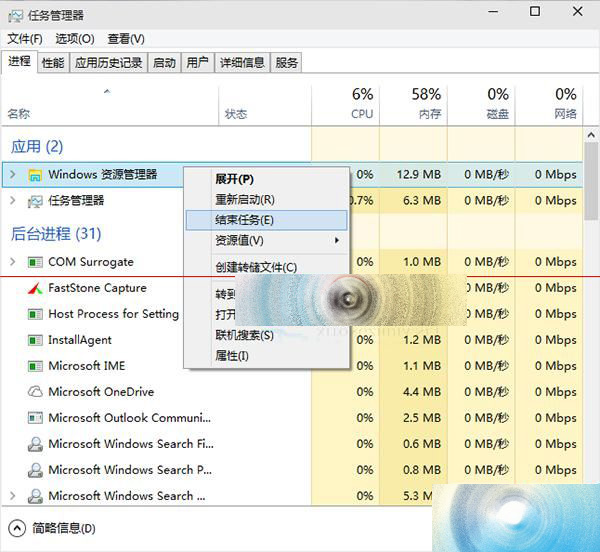The image size is (600, 552).
Task: Choose 结束任务(E) in the context menu
Action: [267, 220]
